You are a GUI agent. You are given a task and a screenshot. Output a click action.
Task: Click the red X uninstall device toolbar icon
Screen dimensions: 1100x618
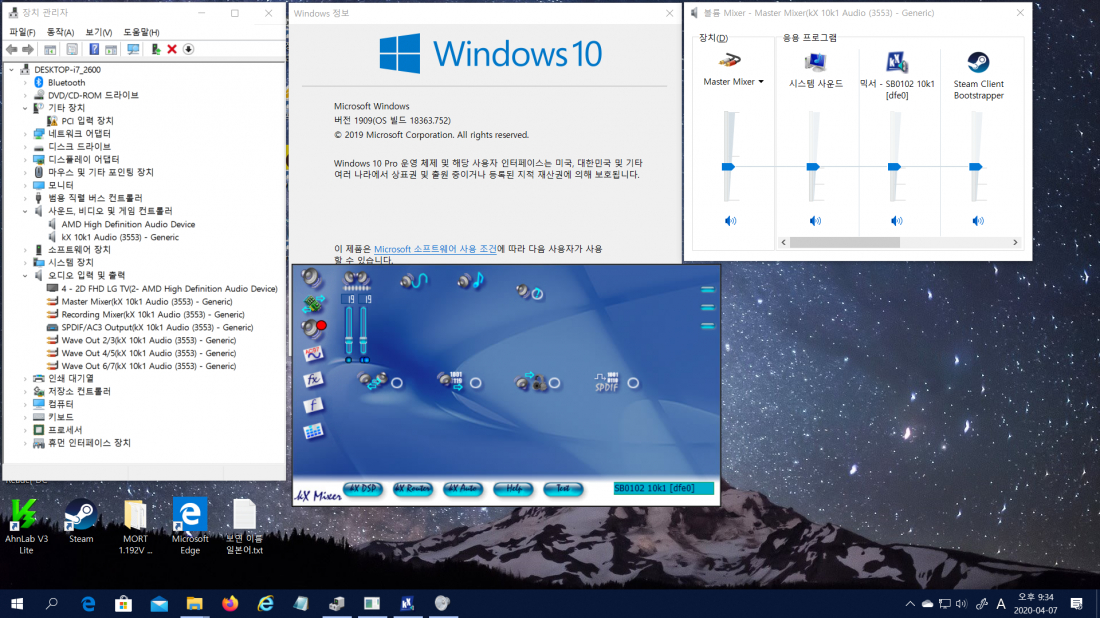coord(172,49)
